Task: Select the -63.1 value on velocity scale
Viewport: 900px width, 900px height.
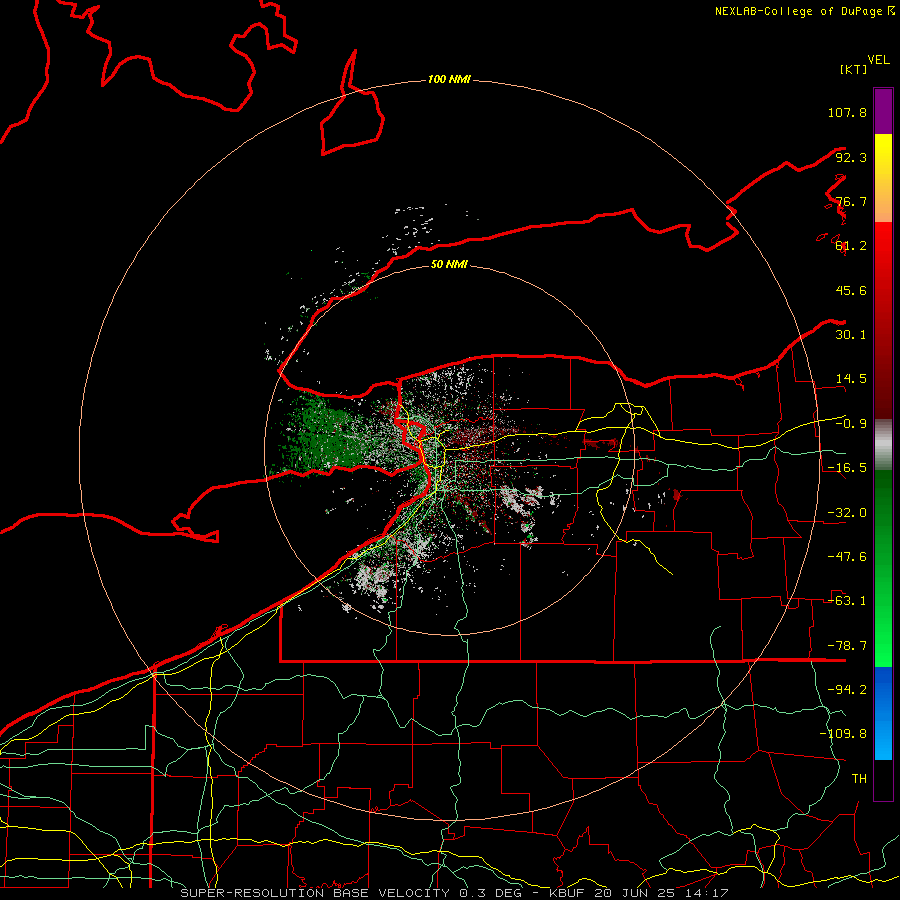Action: (847, 601)
